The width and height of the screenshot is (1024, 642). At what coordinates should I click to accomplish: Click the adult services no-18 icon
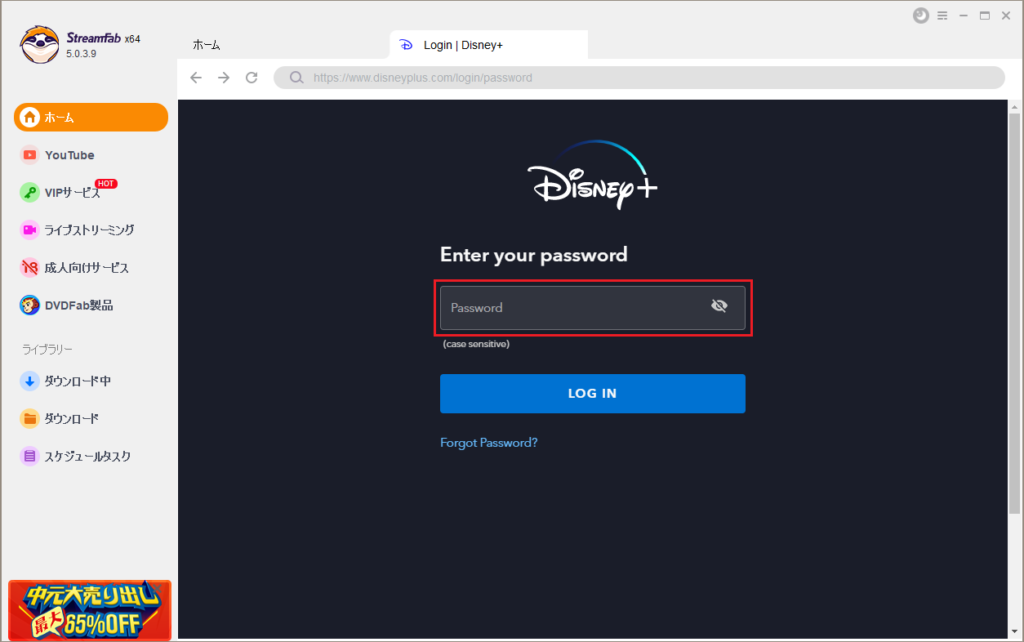pyautogui.click(x=29, y=268)
